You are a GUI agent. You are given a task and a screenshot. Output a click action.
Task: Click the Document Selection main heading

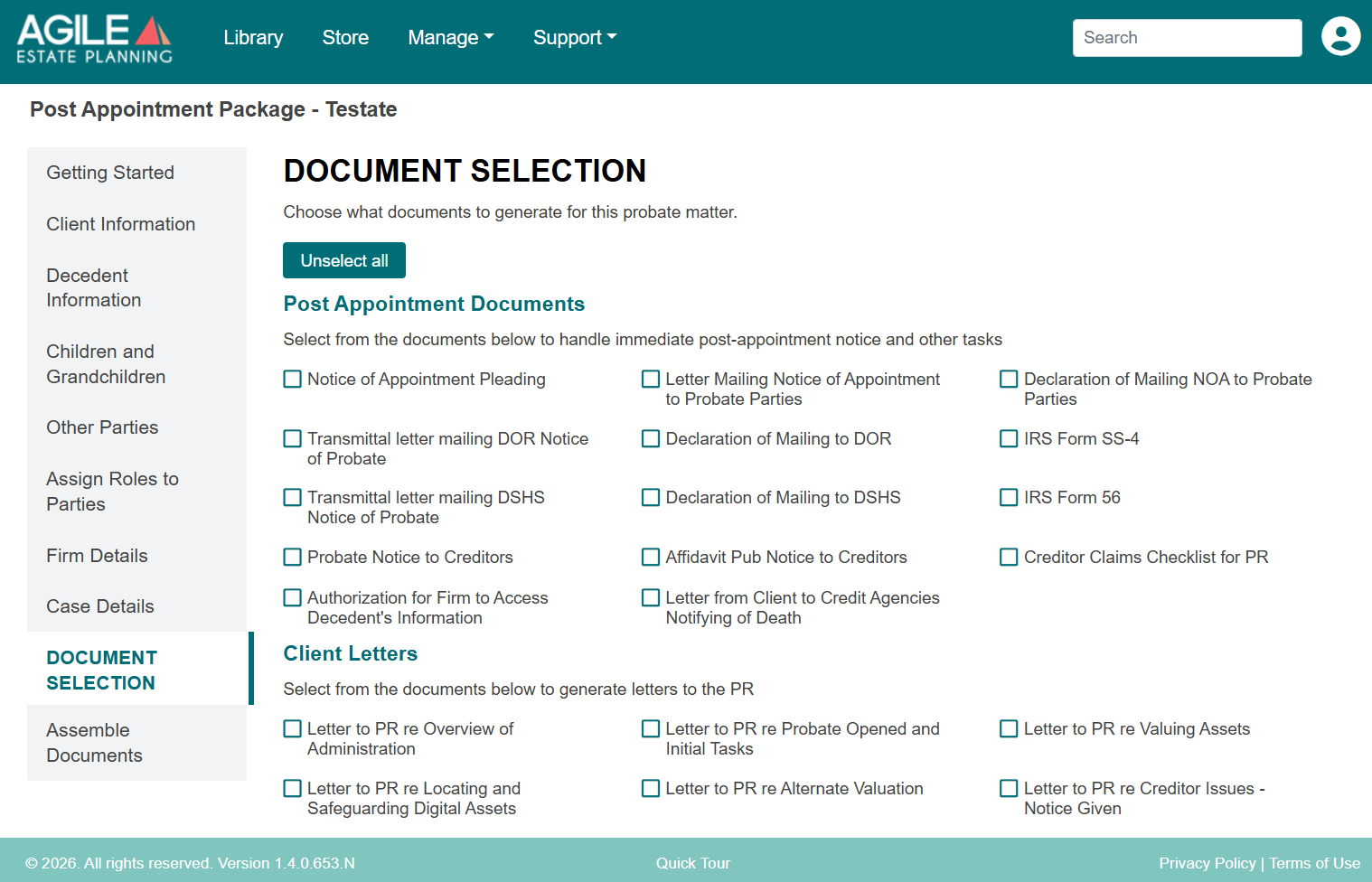pyautogui.click(x=465, y=171)
